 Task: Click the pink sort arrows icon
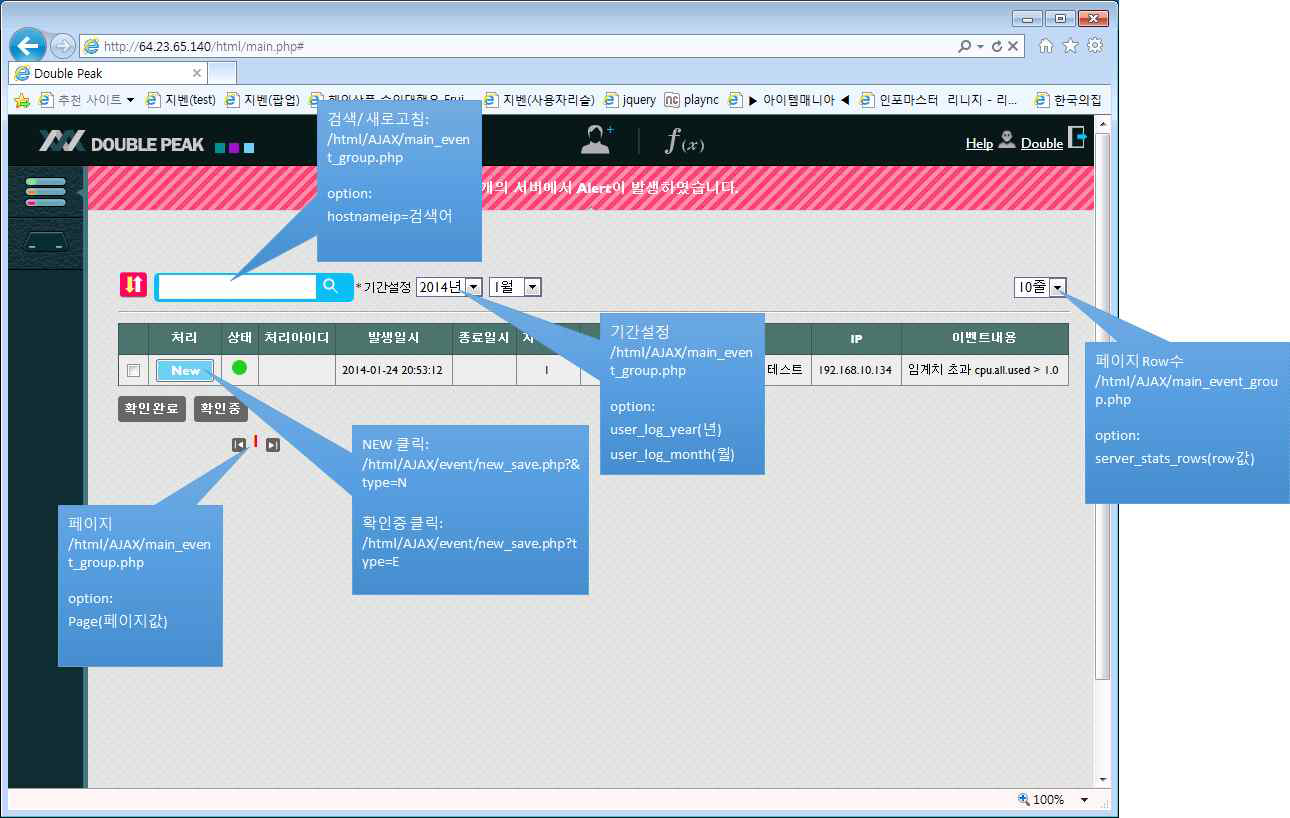(x=133, y=285)
